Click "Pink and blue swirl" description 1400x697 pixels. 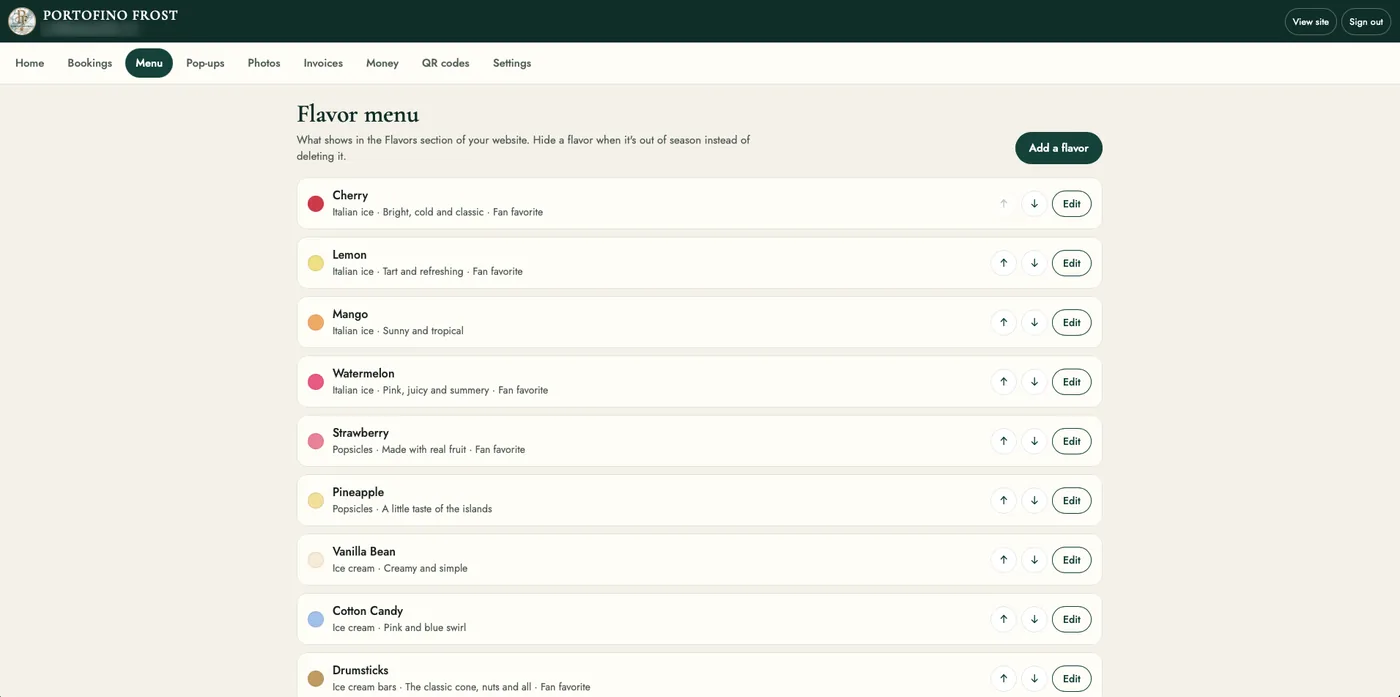[x=425, y=628]
